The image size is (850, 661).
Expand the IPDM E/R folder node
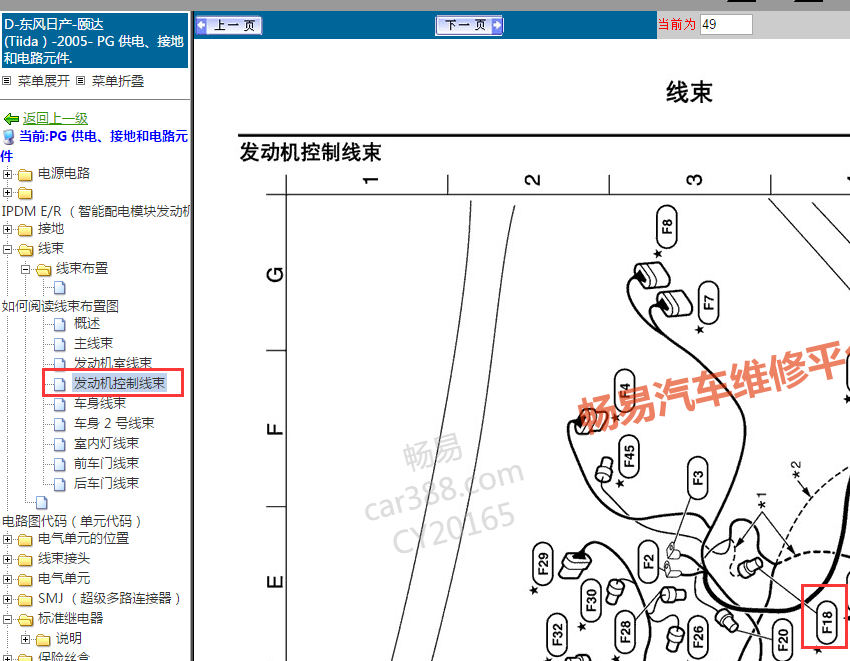click(x=7, y=192)
